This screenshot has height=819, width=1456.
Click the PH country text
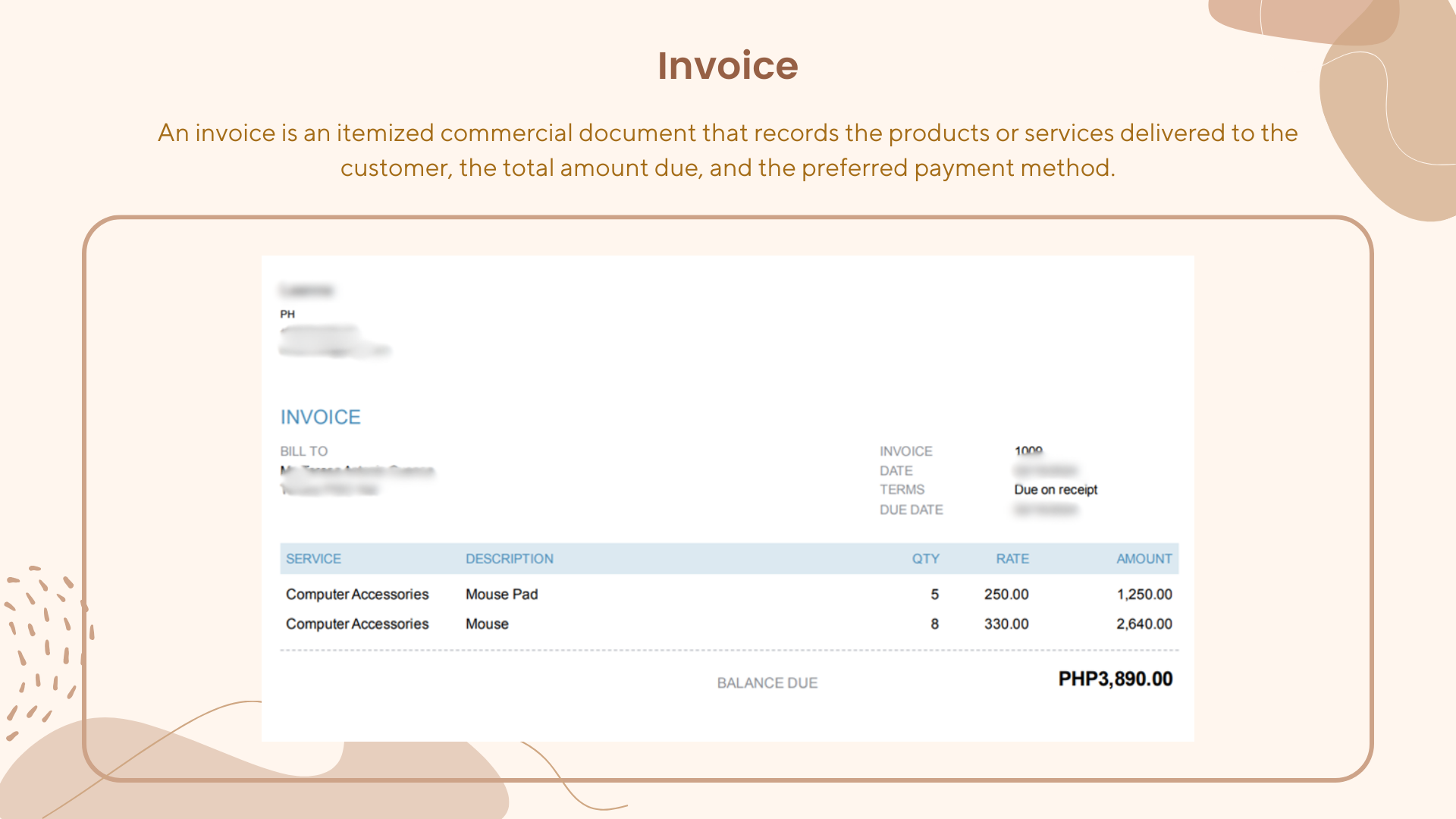(x=287, y=314)
